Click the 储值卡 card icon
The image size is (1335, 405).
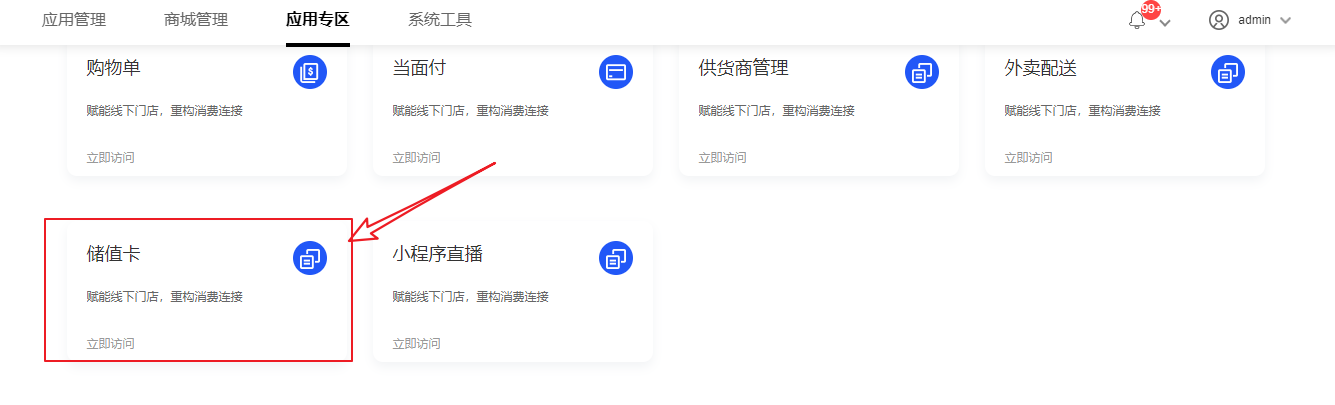click(310, 258)
